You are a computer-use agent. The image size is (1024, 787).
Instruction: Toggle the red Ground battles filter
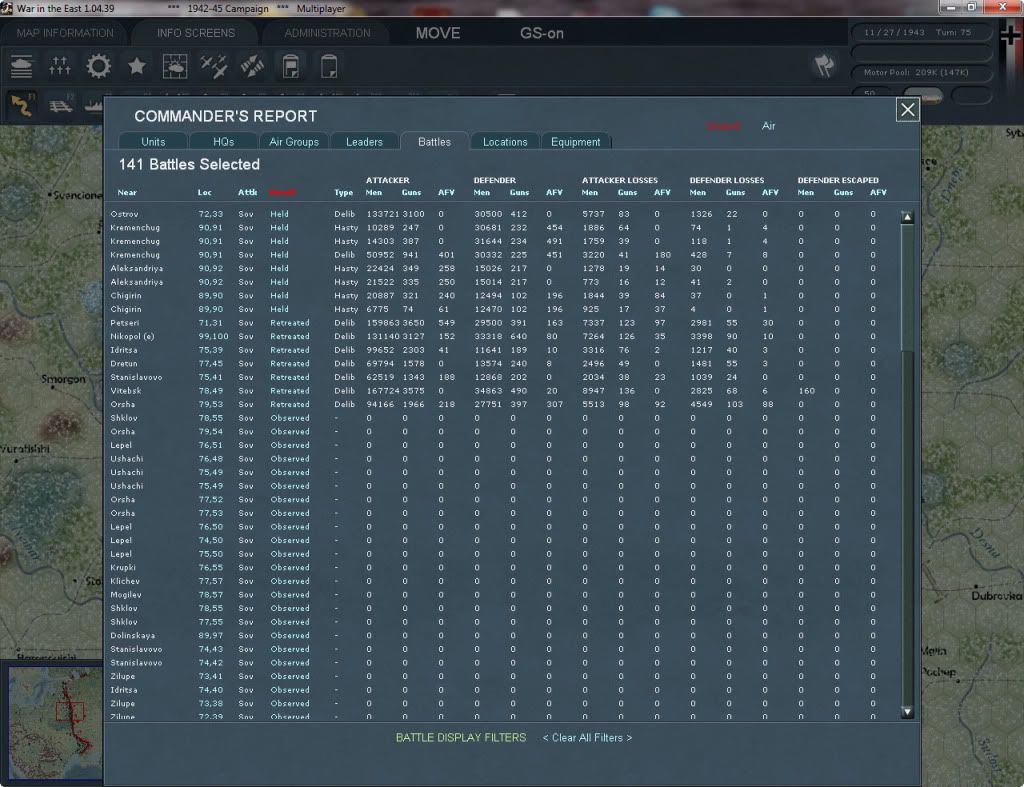pyautogui.click(x=724, y=126)
